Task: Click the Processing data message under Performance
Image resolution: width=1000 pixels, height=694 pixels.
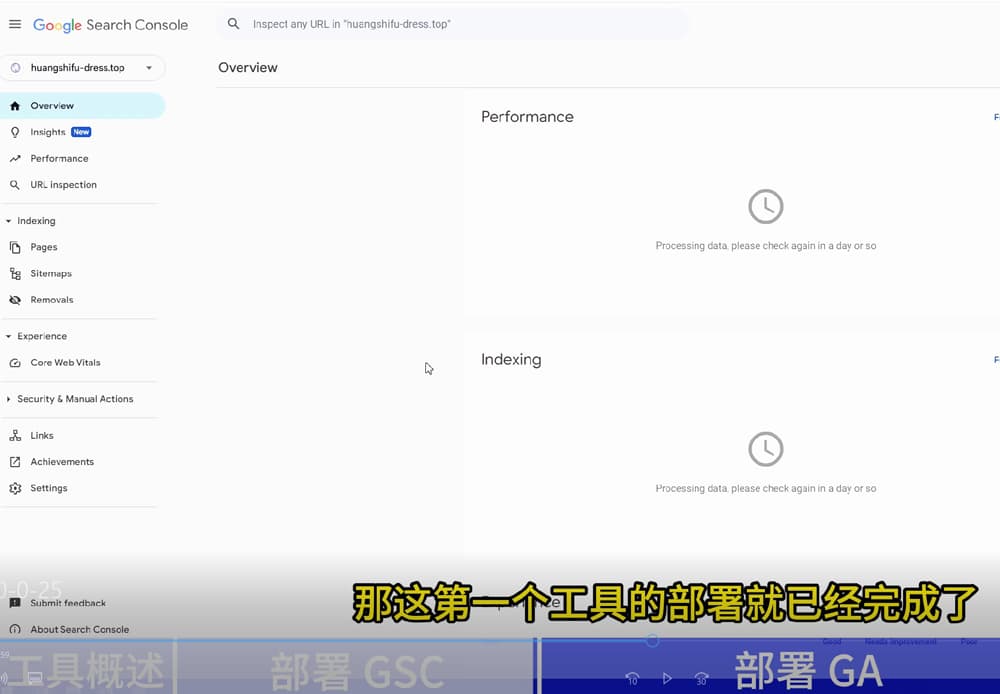Action: click(765, 246)
